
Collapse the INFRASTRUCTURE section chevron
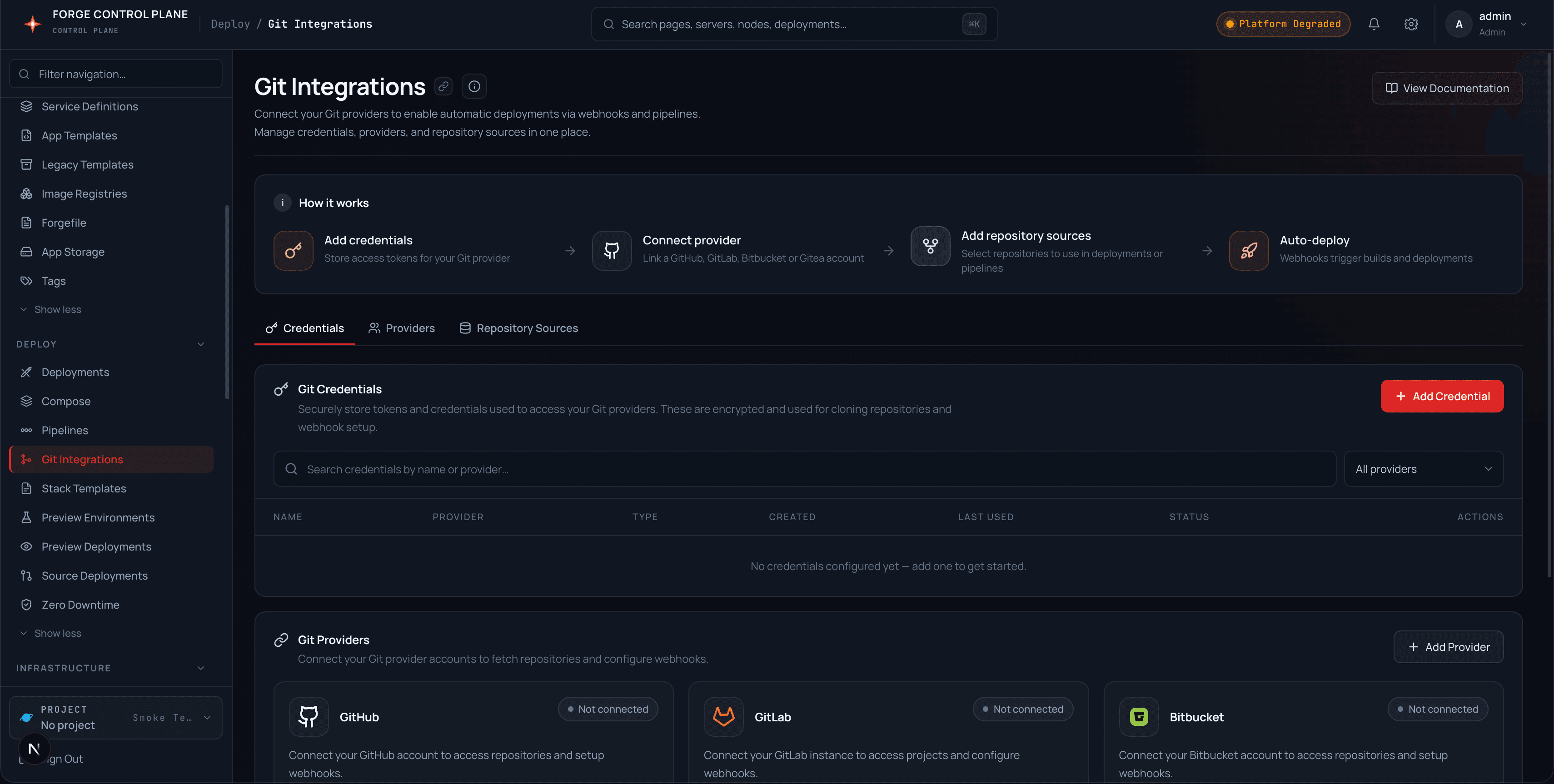(x=201, y=668)
